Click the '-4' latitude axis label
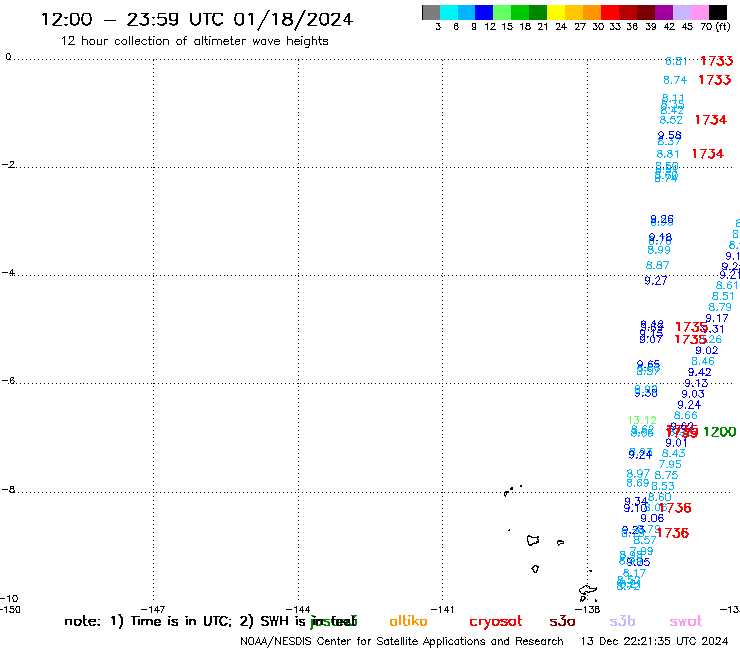Screen dimensions: 740x650 click(x=8, y=273)
